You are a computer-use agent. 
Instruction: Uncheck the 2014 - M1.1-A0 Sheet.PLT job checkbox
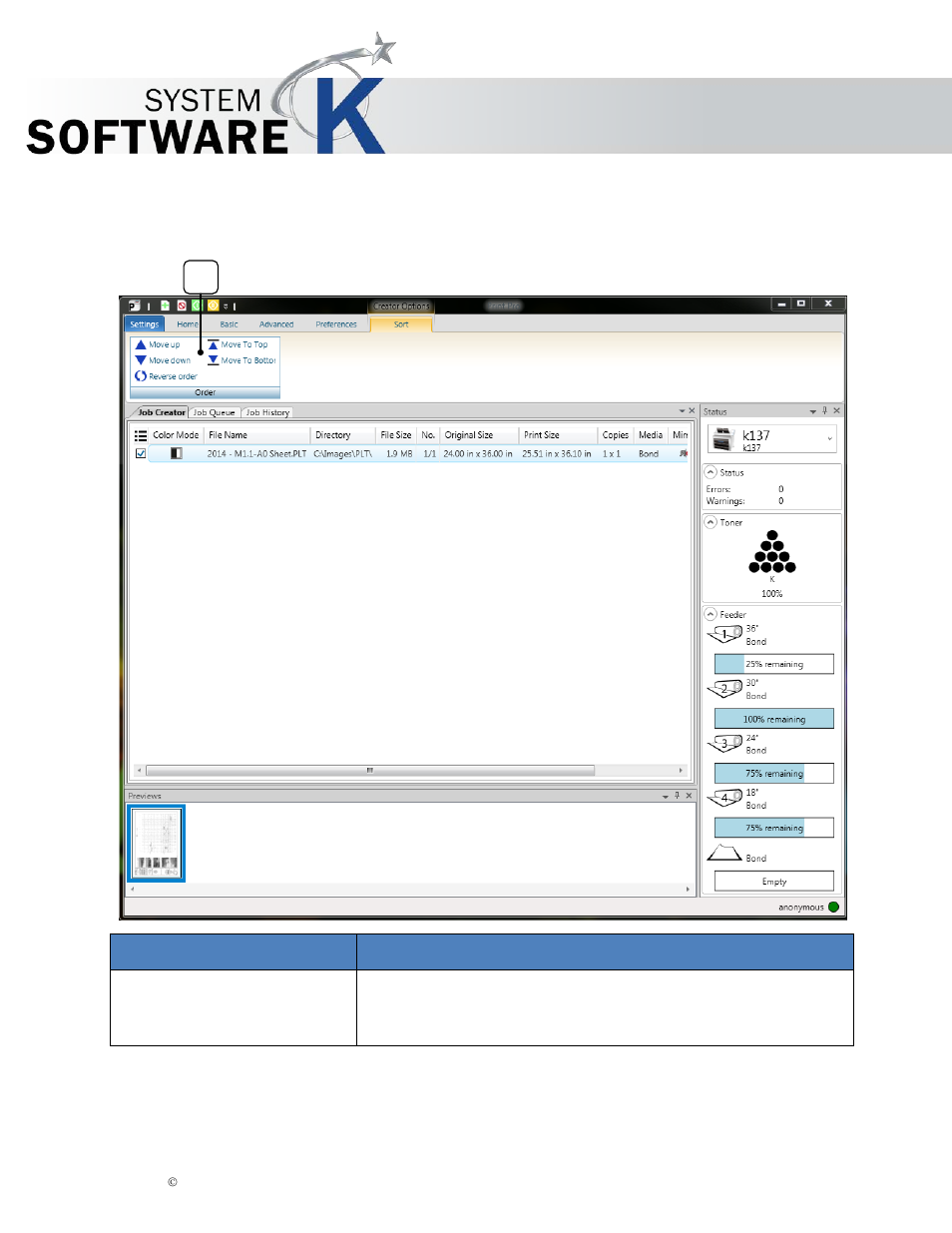[x=141, y=453]
